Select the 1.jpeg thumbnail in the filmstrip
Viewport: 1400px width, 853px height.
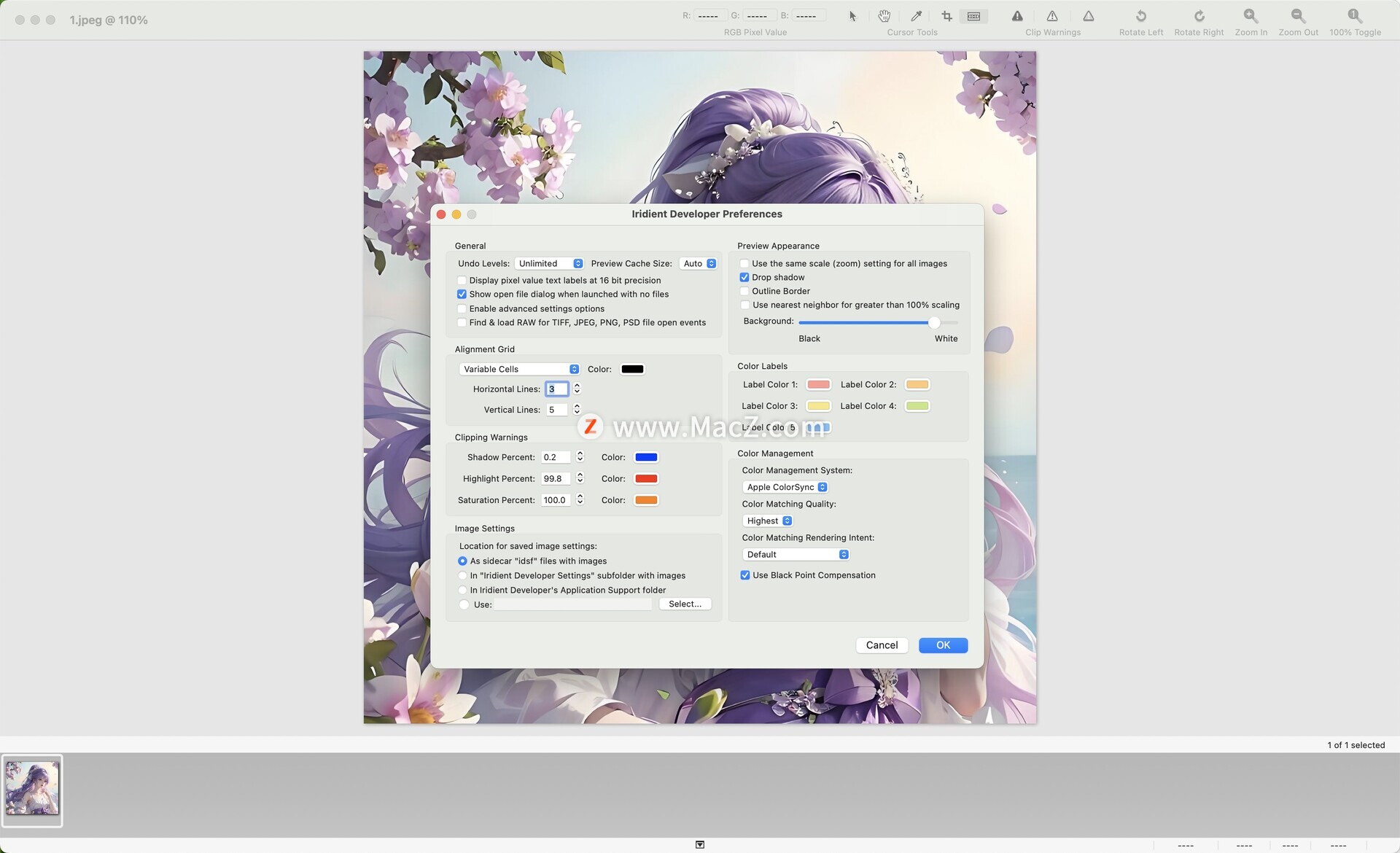point(32,790)
